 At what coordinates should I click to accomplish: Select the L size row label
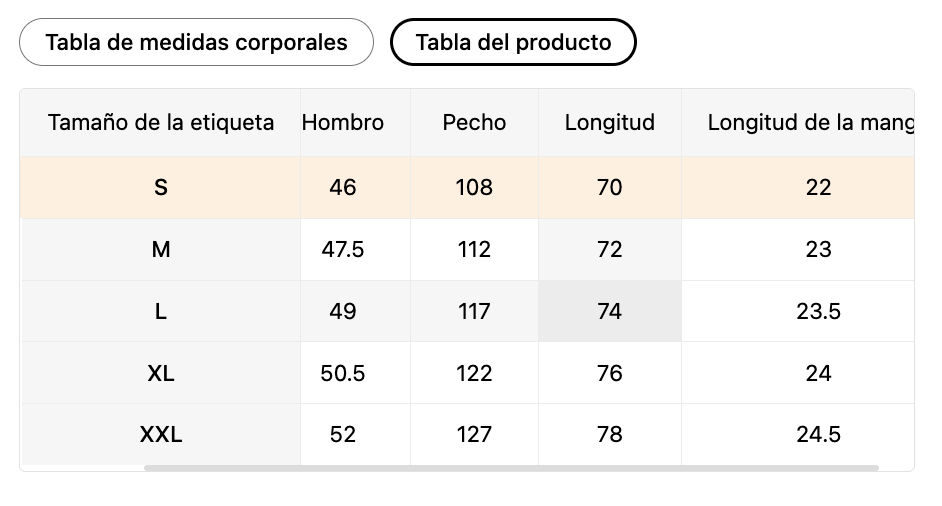pyautogui.click(x=161, y=311)
